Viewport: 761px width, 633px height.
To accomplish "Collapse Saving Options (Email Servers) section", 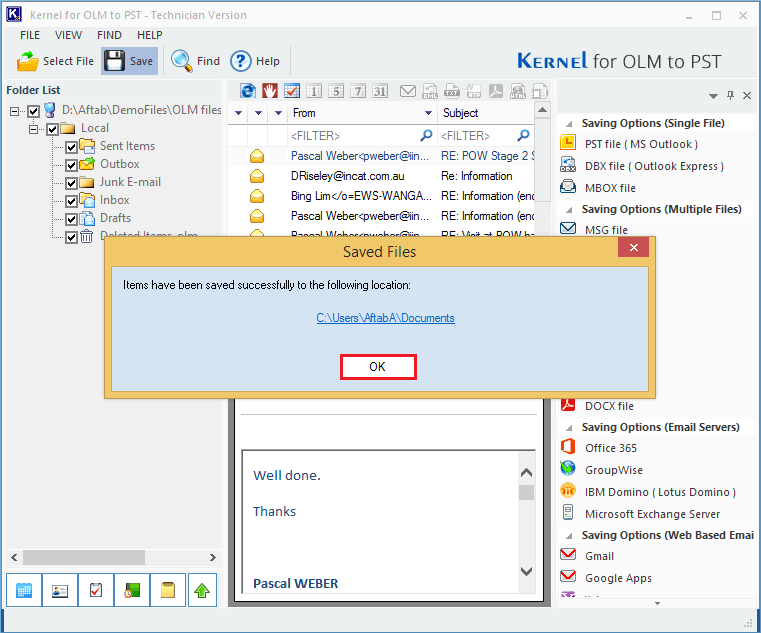I will [x=570, y=428].
